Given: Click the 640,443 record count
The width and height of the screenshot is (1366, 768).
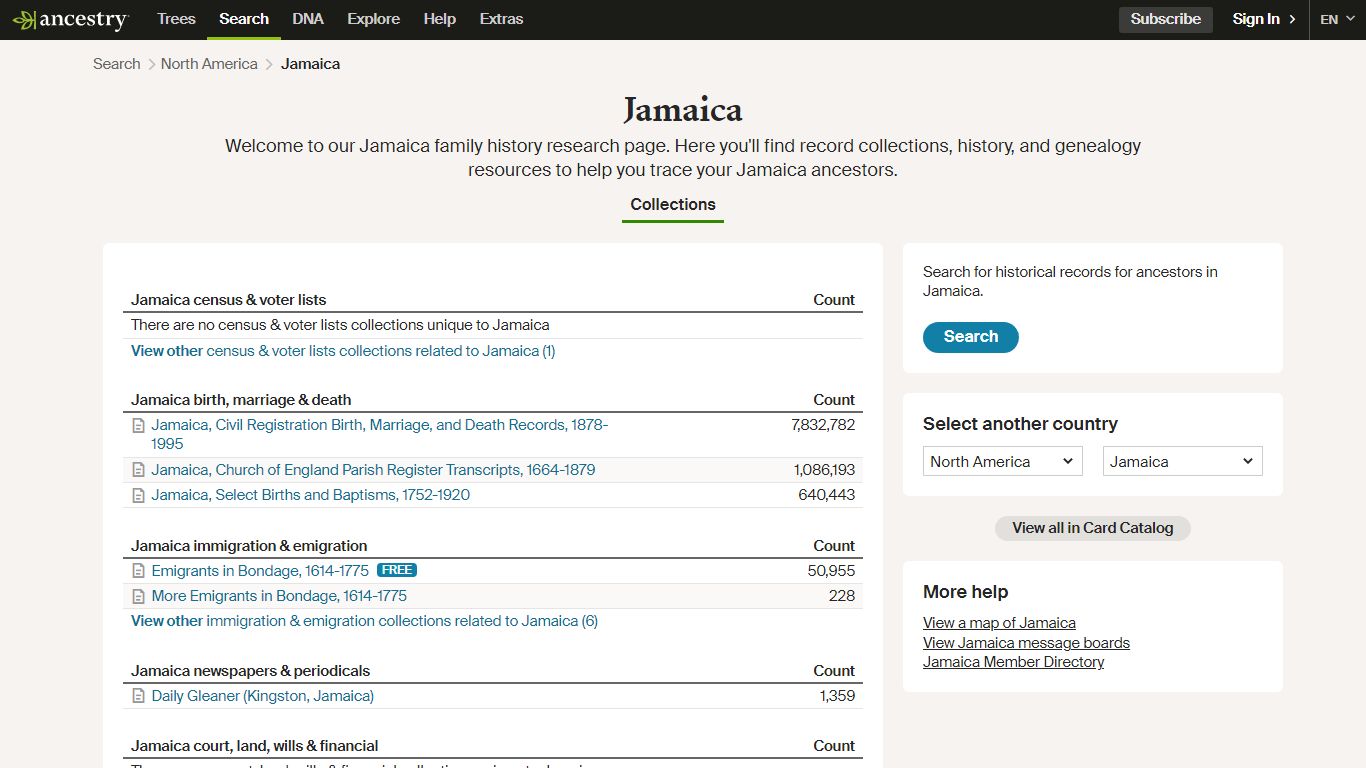Looking at the screenshot, I should tap(827, 495).
